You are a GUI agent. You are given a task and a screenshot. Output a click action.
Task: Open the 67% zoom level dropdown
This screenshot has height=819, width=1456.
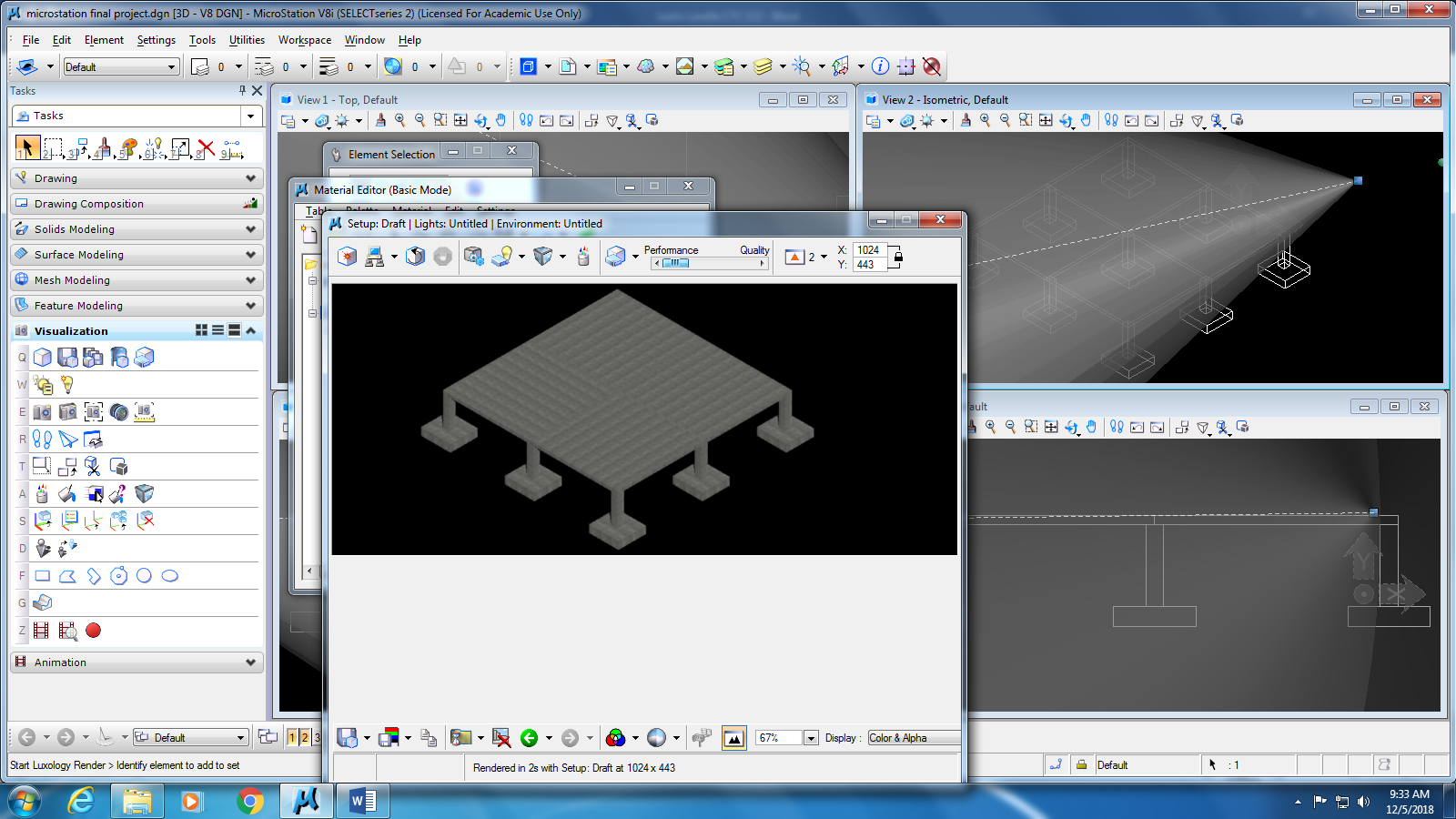[811, 738]
